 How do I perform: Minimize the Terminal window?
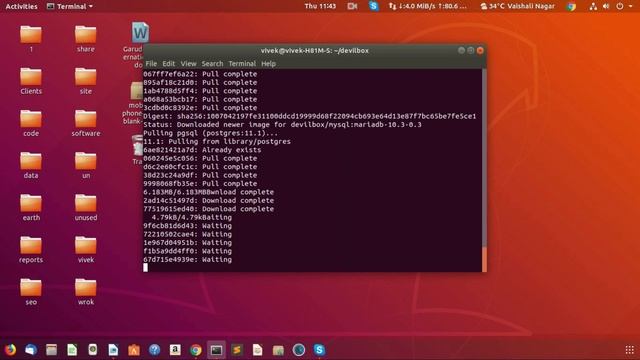tap(461, 50)
